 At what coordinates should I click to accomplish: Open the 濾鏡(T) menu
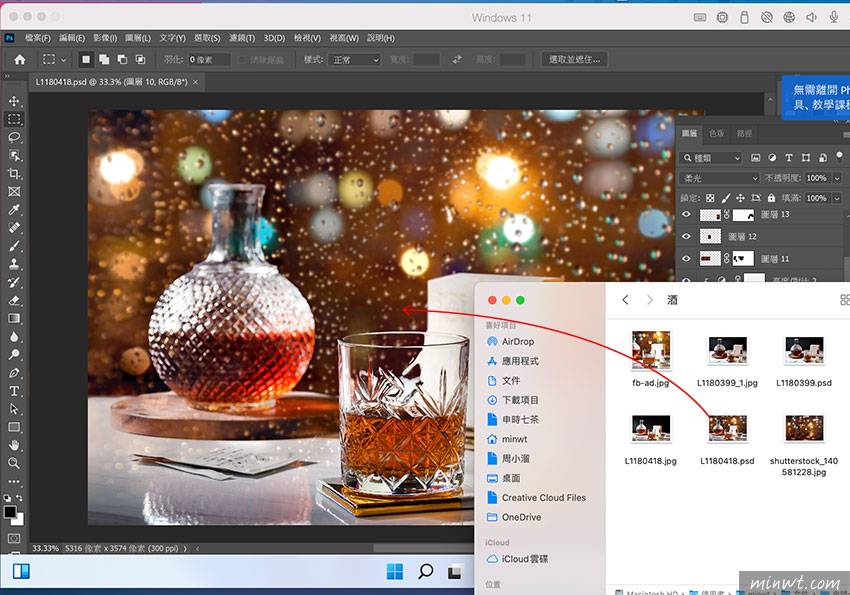point(241,38)
